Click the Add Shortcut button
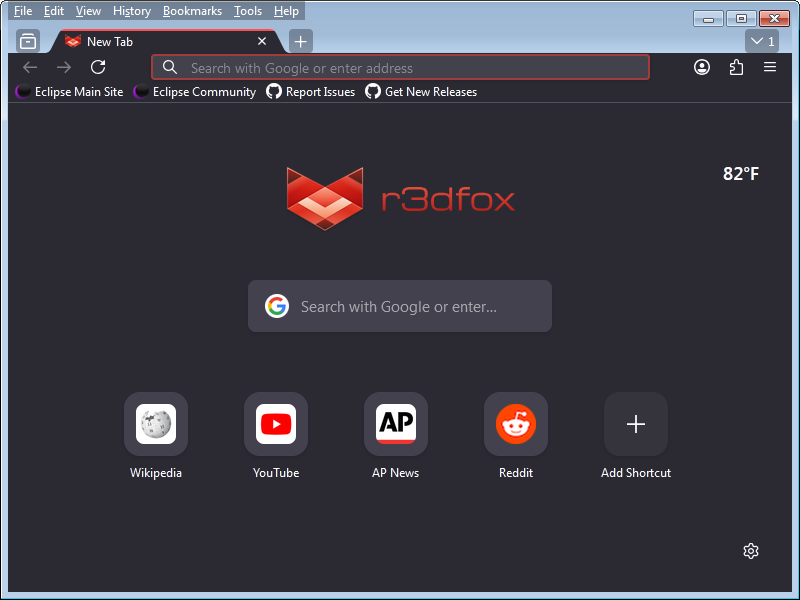Image resolution: width=800 pixels, height=600 pixels. click(x=636, y=424)
